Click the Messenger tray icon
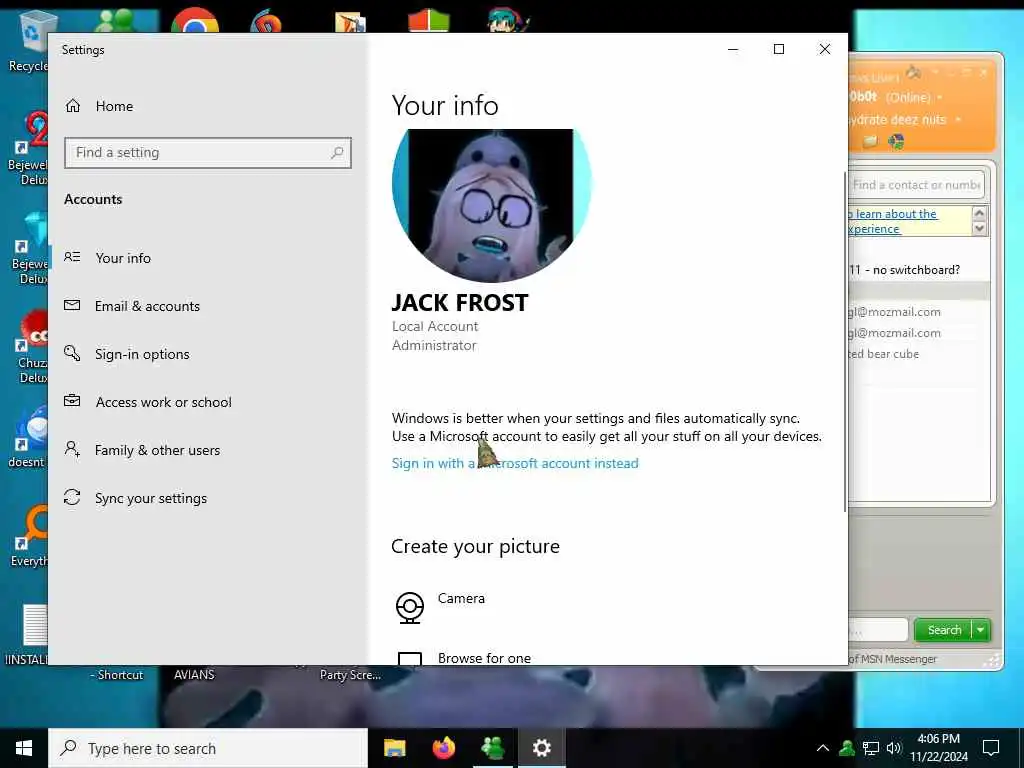The image size is (1024, 768). (x=847, y=748)
